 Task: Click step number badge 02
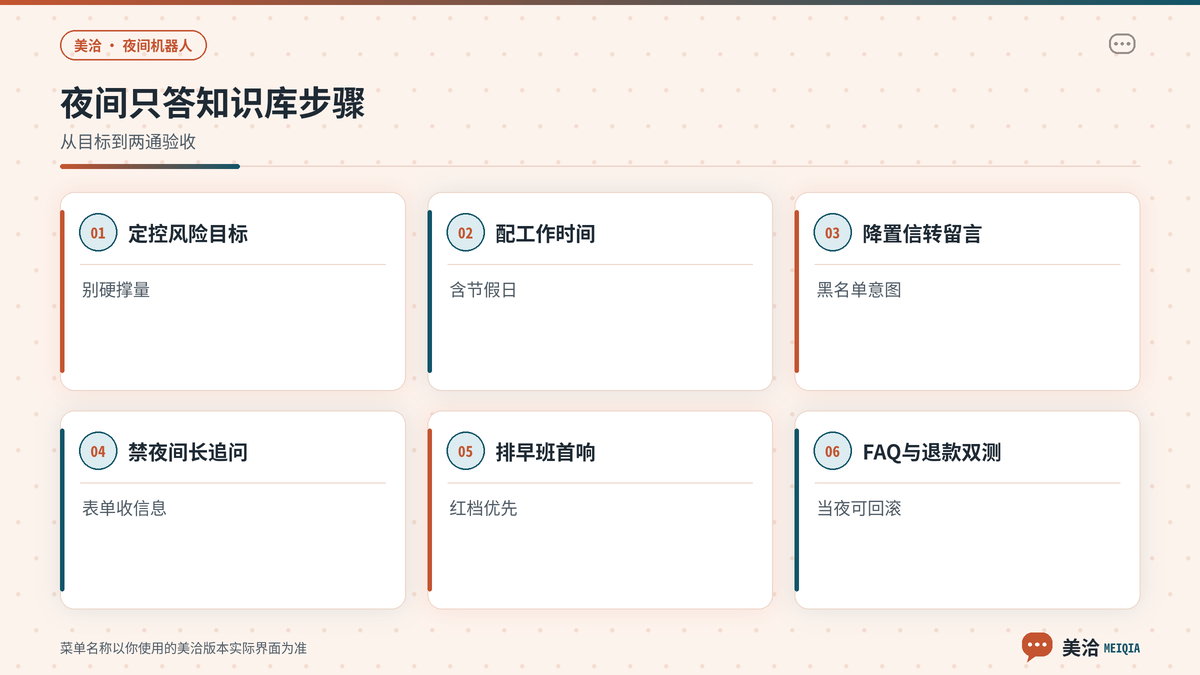point(465,233)
